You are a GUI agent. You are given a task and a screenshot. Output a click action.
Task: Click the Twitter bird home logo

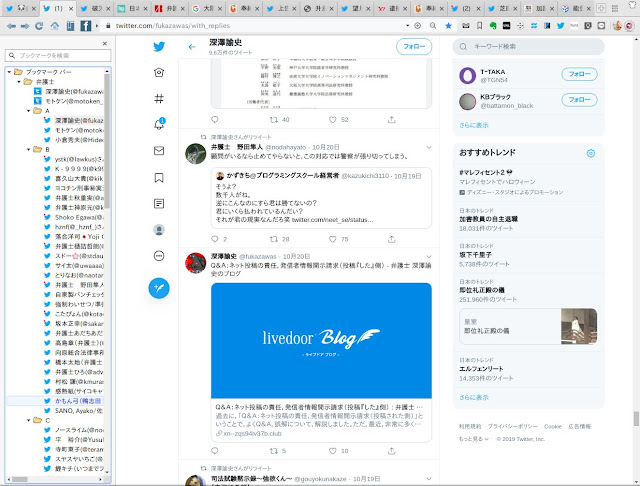(159, 47)
